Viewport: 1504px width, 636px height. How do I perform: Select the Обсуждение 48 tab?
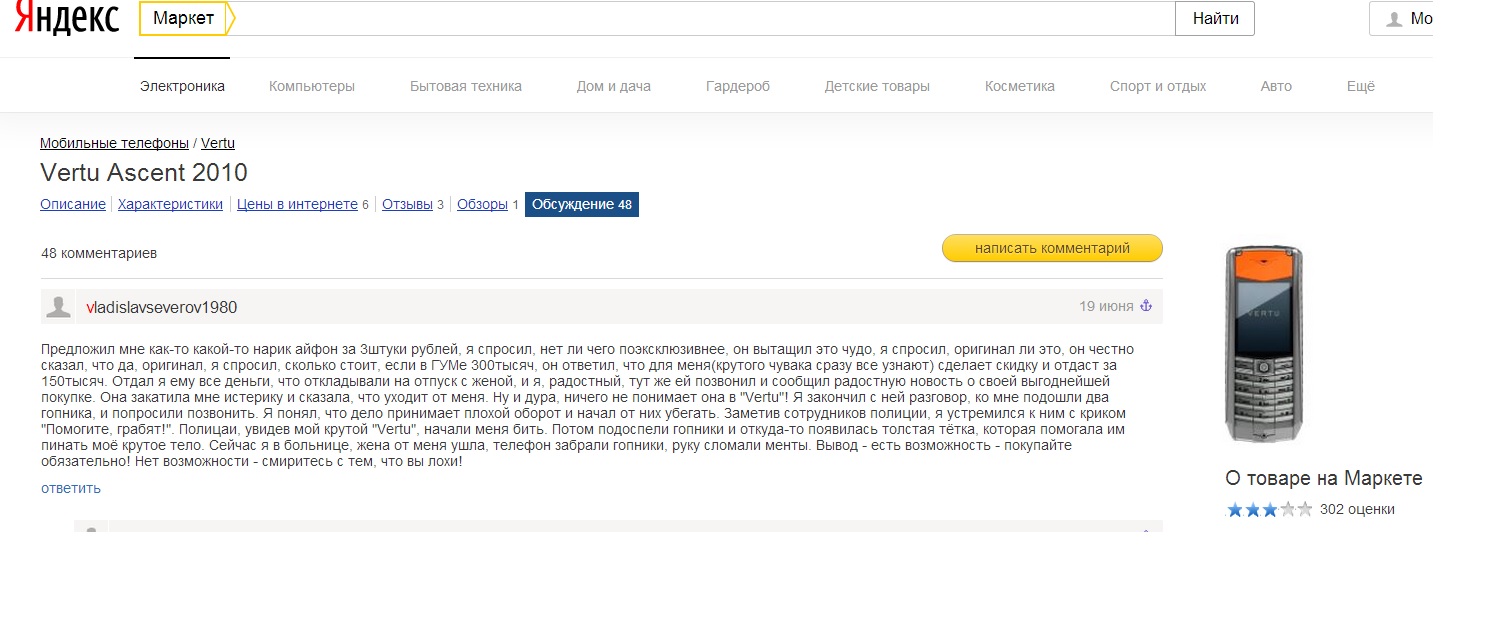click(582, 204)
